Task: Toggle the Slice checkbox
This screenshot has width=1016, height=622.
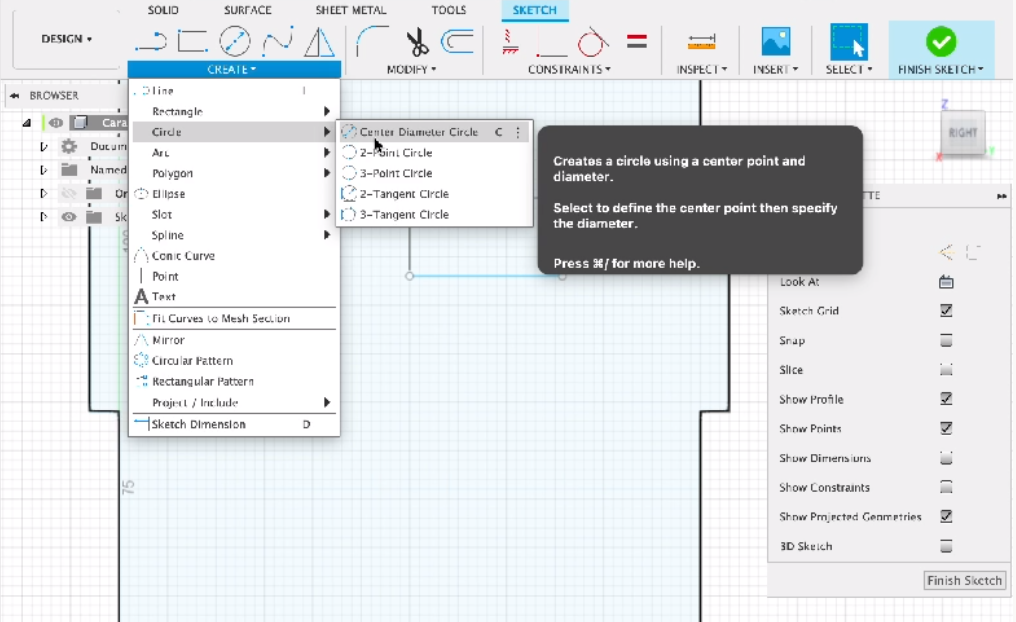Action: pyautogui.click(x=946, y=370)
